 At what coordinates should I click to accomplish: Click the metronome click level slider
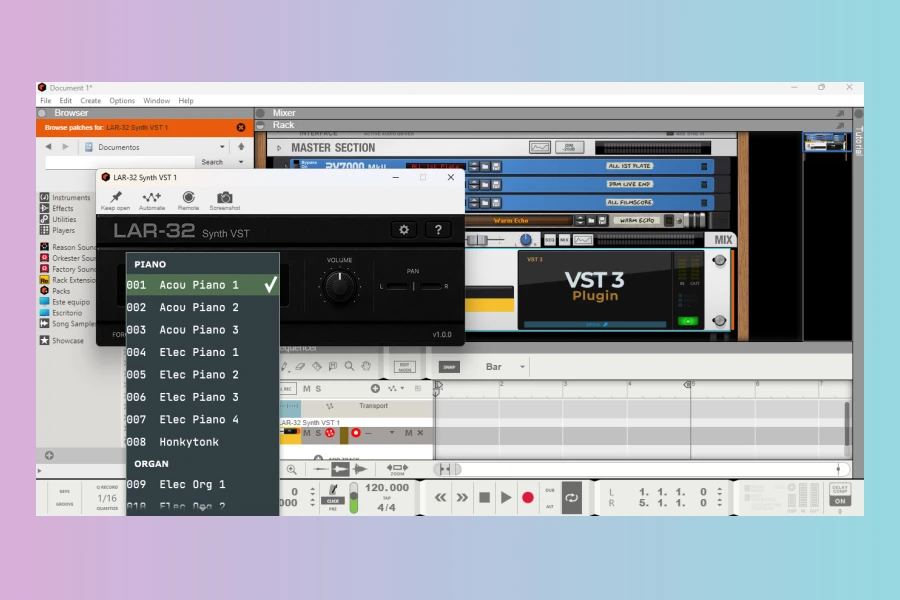pyautogui.click(x=354, y=497)
